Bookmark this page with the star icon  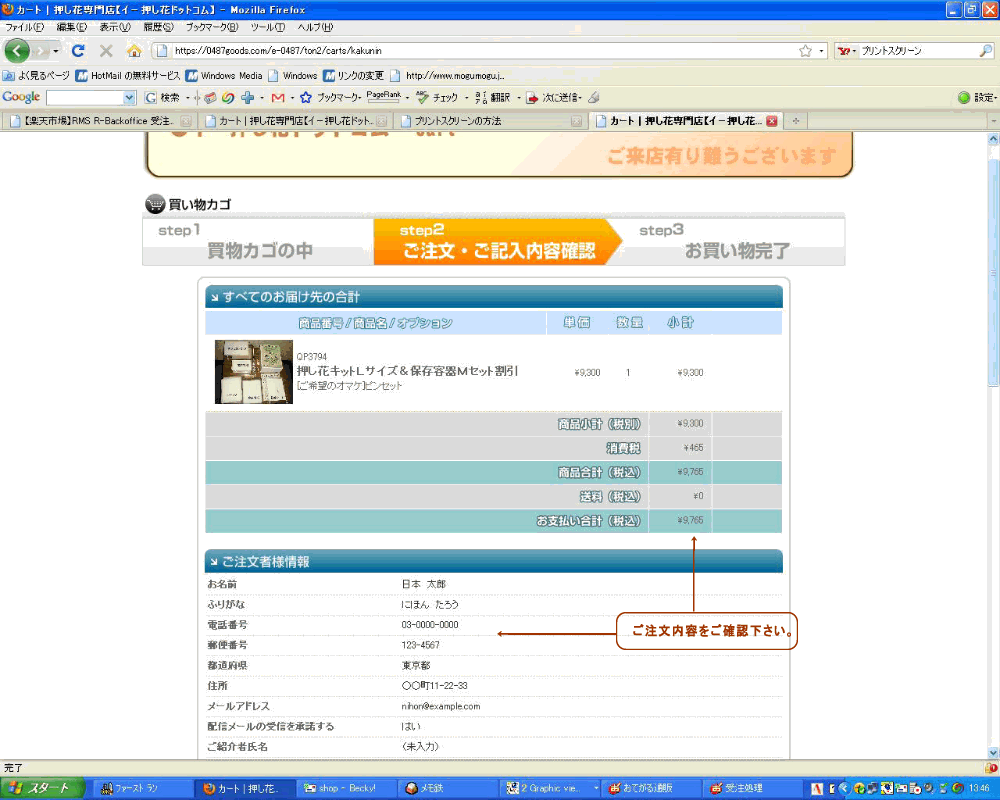coord(805,50)
